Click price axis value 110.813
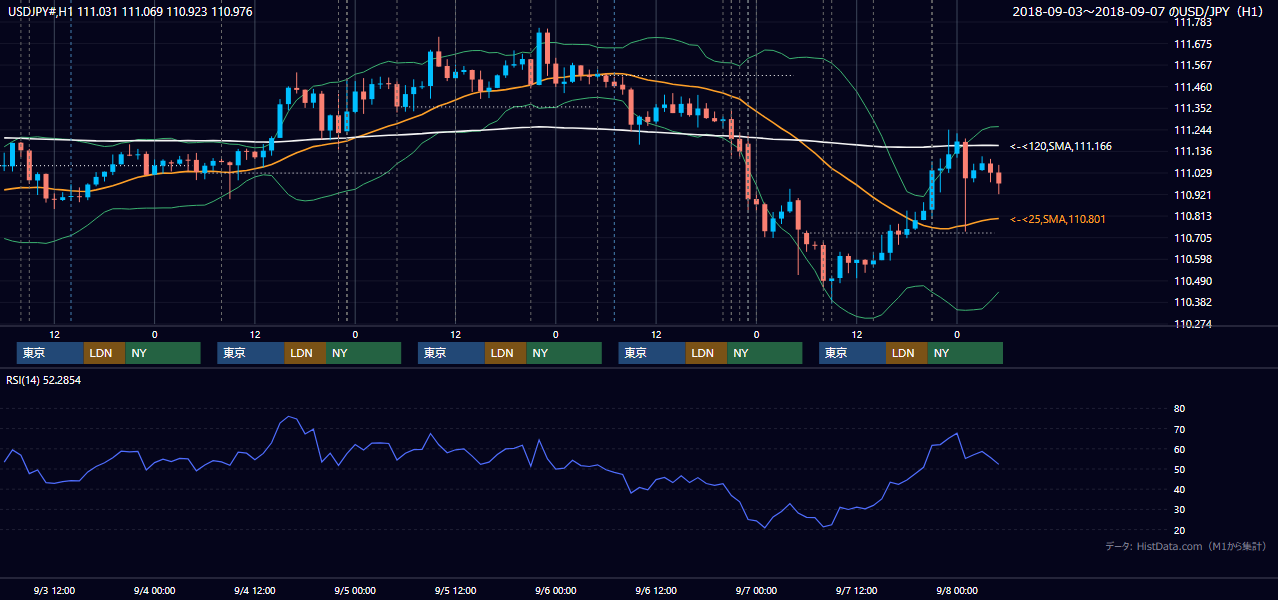Viewport: 1278px width, 600px height. (1192, 216)
